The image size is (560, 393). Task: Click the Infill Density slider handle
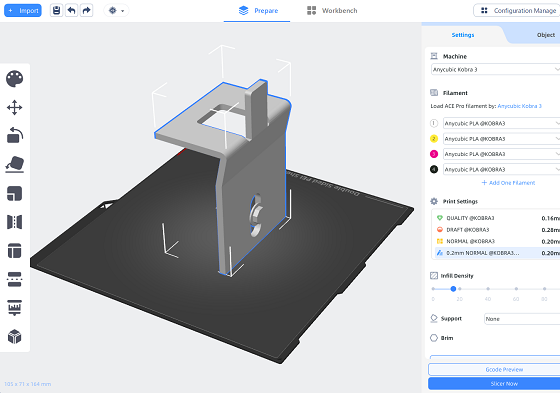[x=453, y=289]
